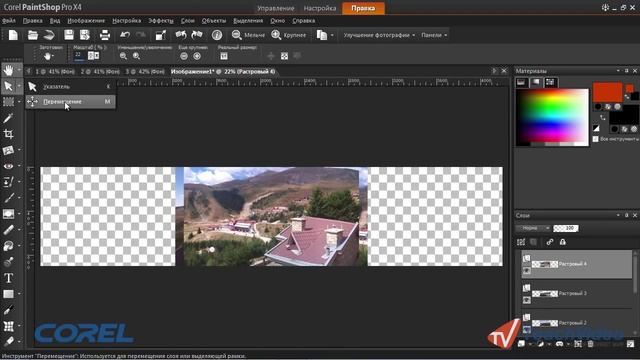Create a new image with the New icon
The width and height of the screenshot is (640, 360).
pyautogui.click(x=13, y=35)
